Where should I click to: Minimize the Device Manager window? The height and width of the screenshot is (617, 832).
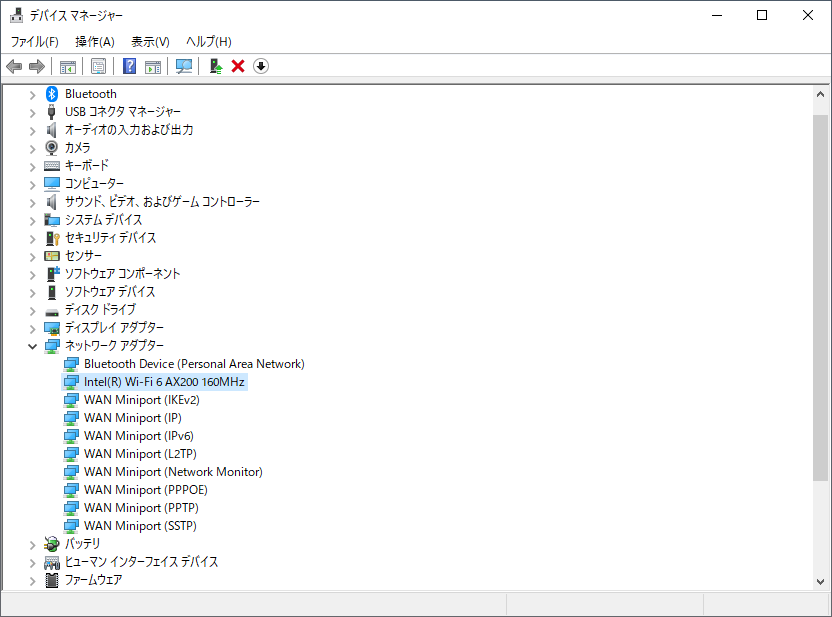click(717, 15)
